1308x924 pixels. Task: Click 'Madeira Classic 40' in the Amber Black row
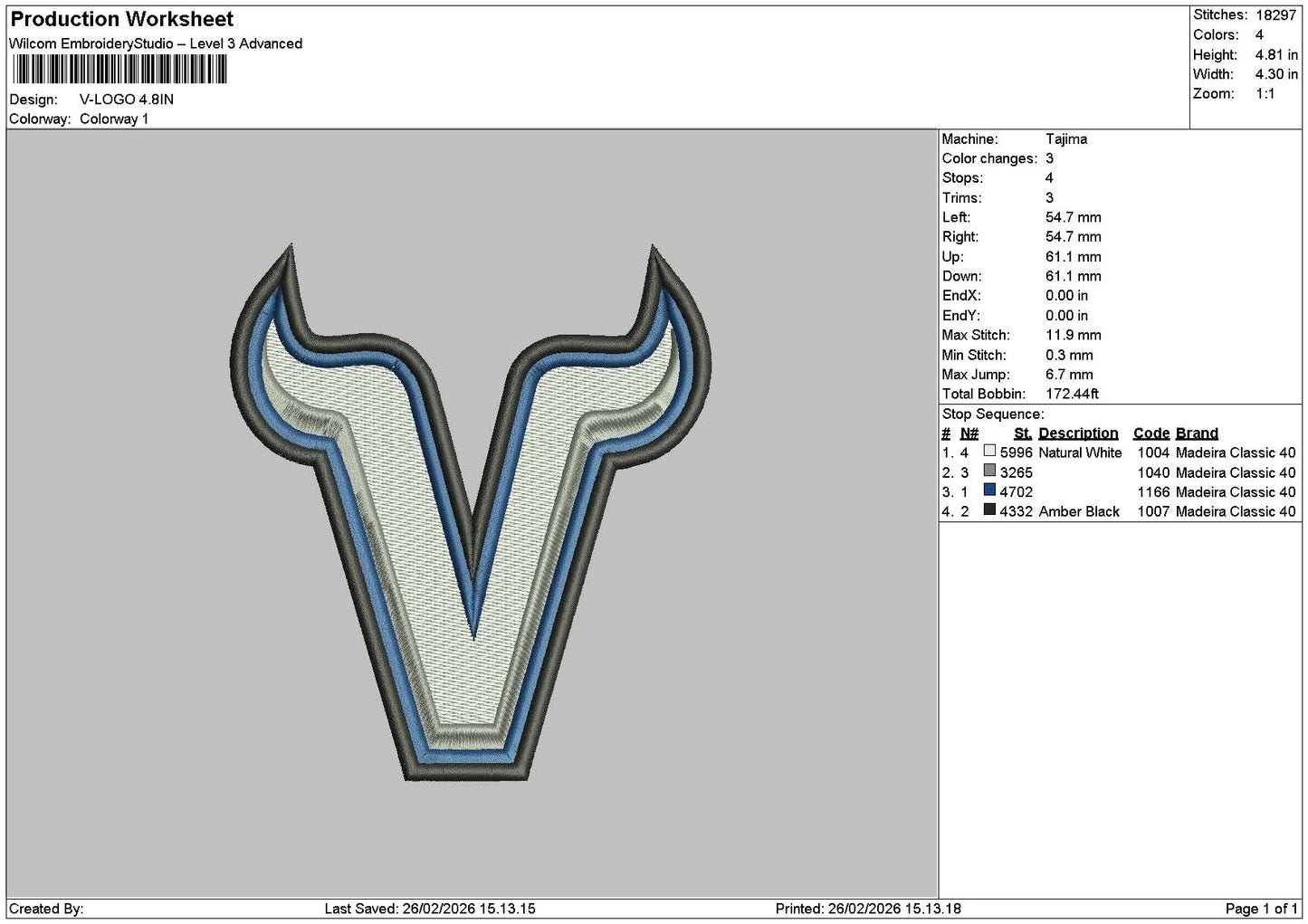pos(1236,511)
